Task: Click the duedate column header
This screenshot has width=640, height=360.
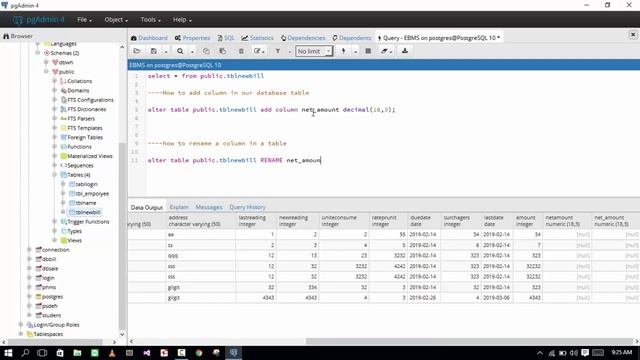Action: pyautogui.click(x=424, y=221)
